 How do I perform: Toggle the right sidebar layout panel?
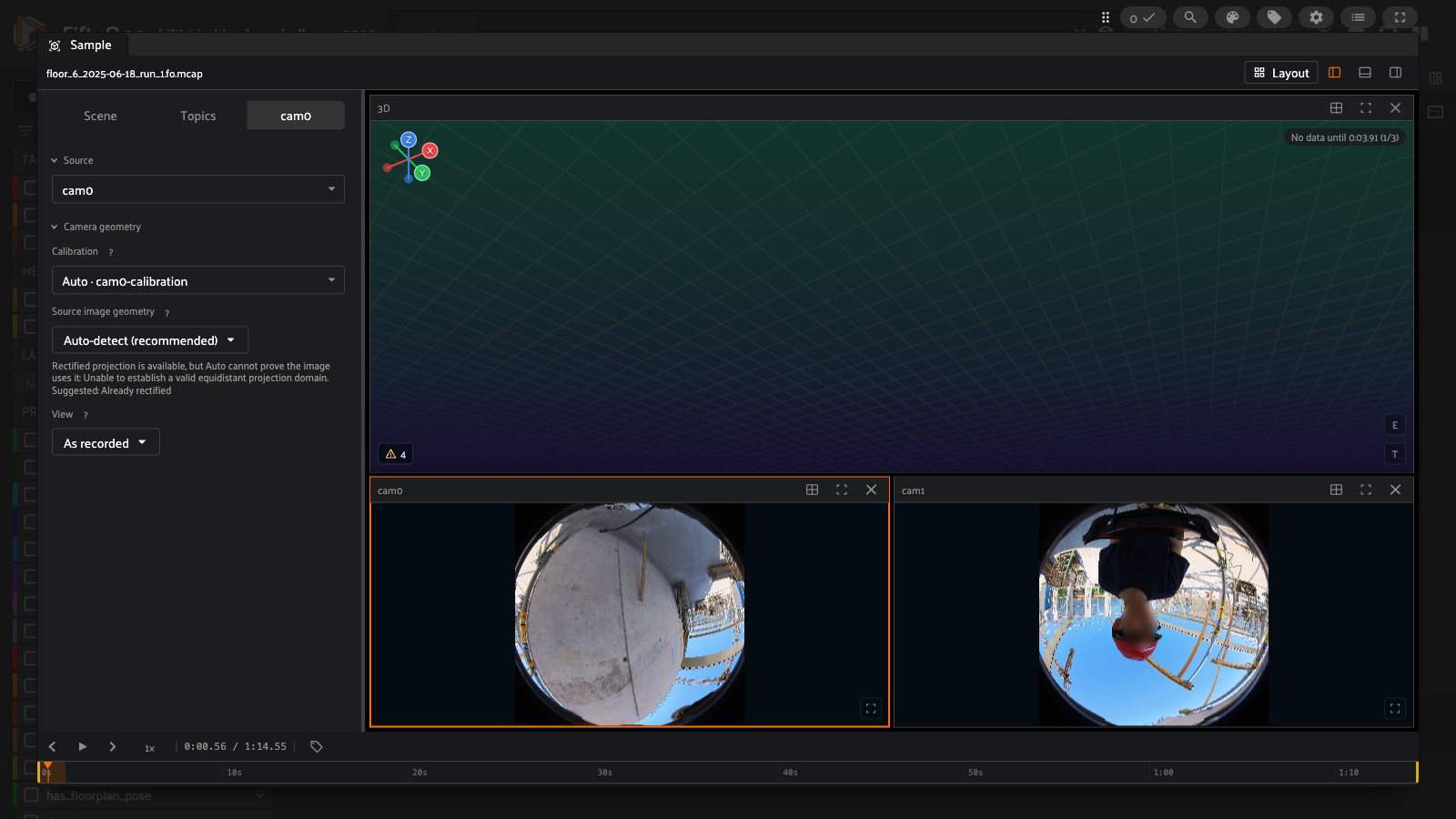[x=1395, y=73]
